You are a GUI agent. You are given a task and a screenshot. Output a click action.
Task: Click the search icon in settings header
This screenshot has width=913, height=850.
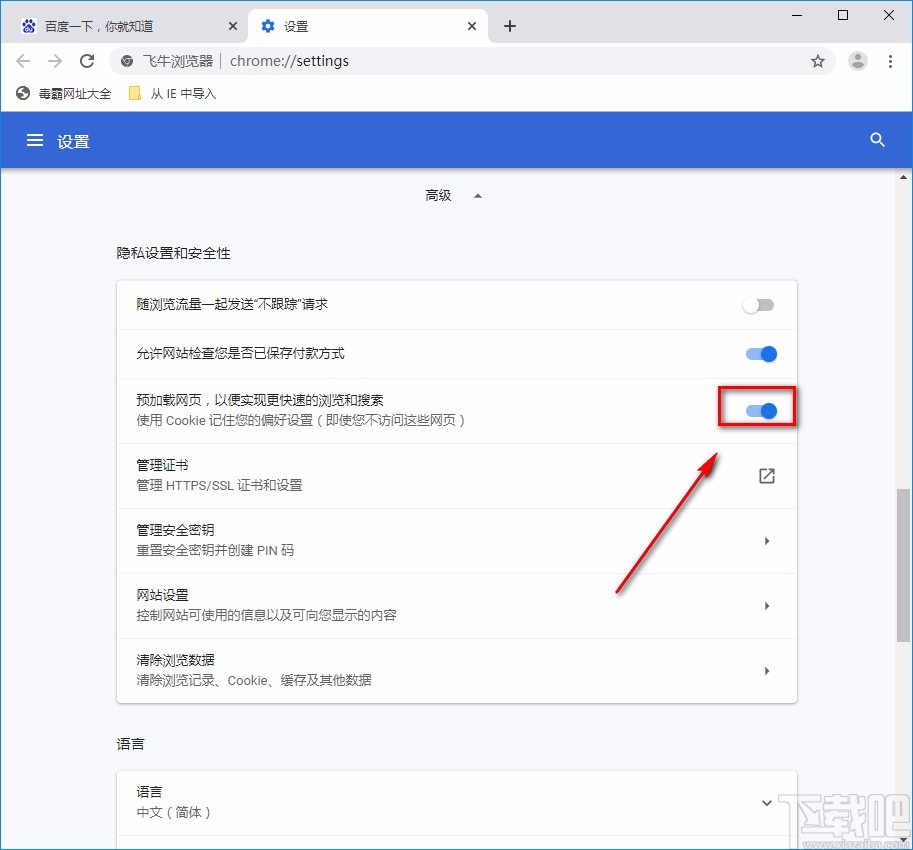click(x=877, y=140)
